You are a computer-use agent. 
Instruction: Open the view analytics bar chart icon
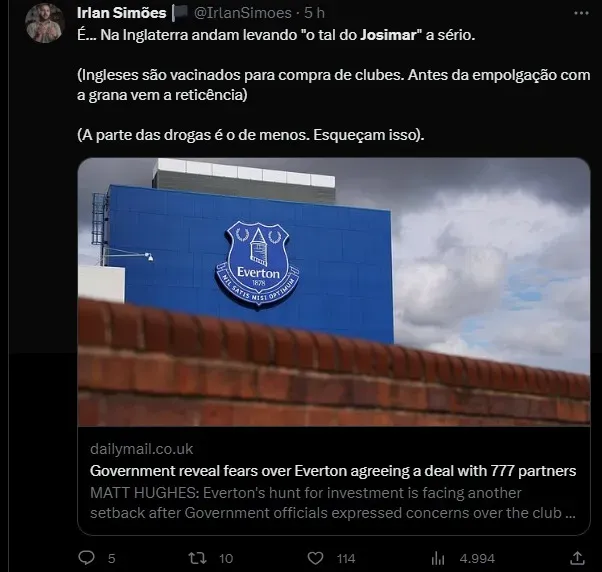click(x=437, y=558)
